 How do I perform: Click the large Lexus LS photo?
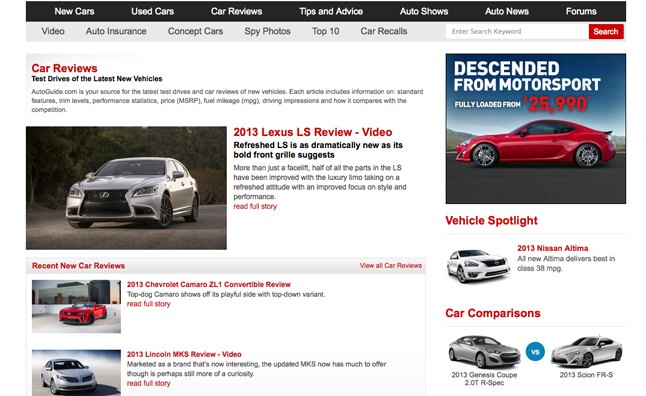[126, 188]
